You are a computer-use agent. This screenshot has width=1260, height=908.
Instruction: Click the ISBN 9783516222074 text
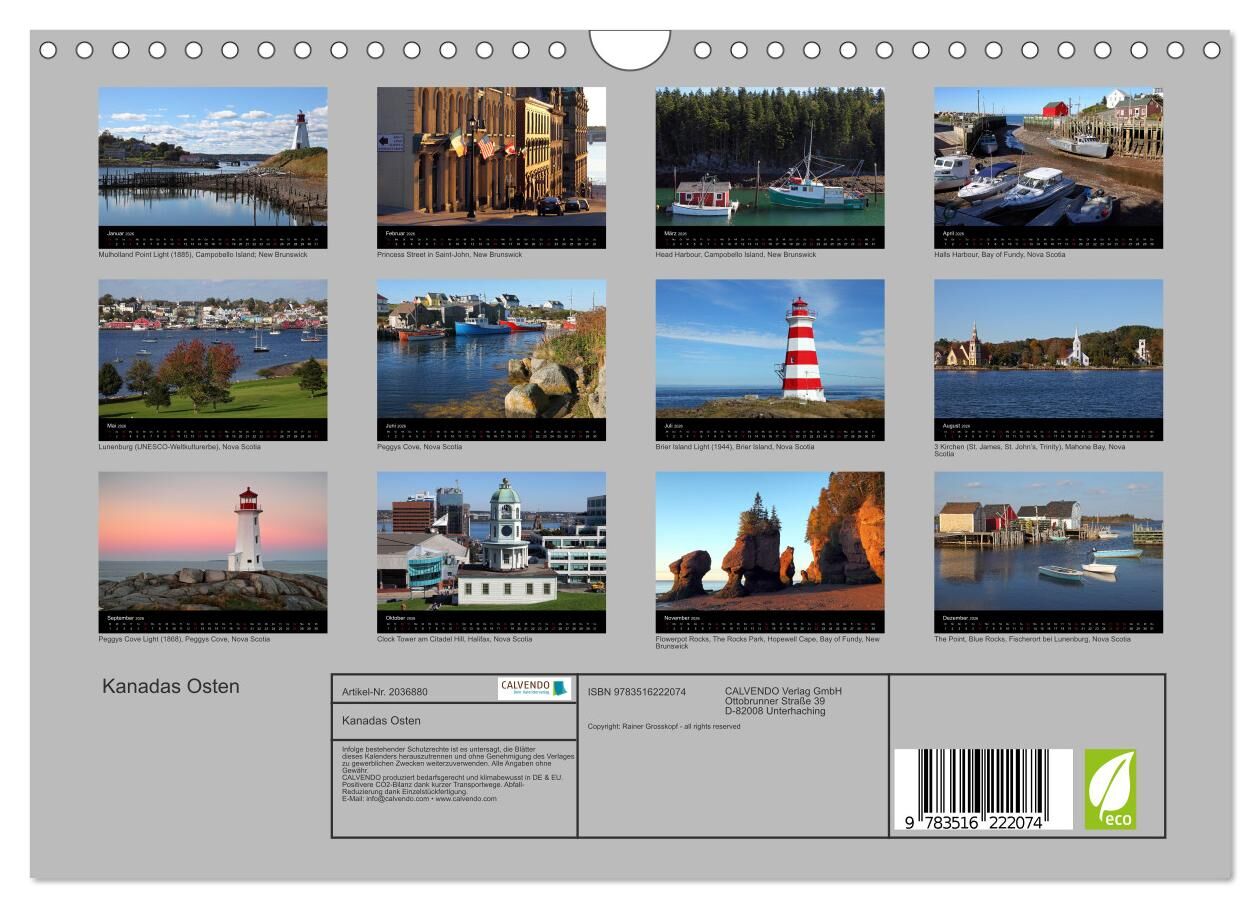637,691
